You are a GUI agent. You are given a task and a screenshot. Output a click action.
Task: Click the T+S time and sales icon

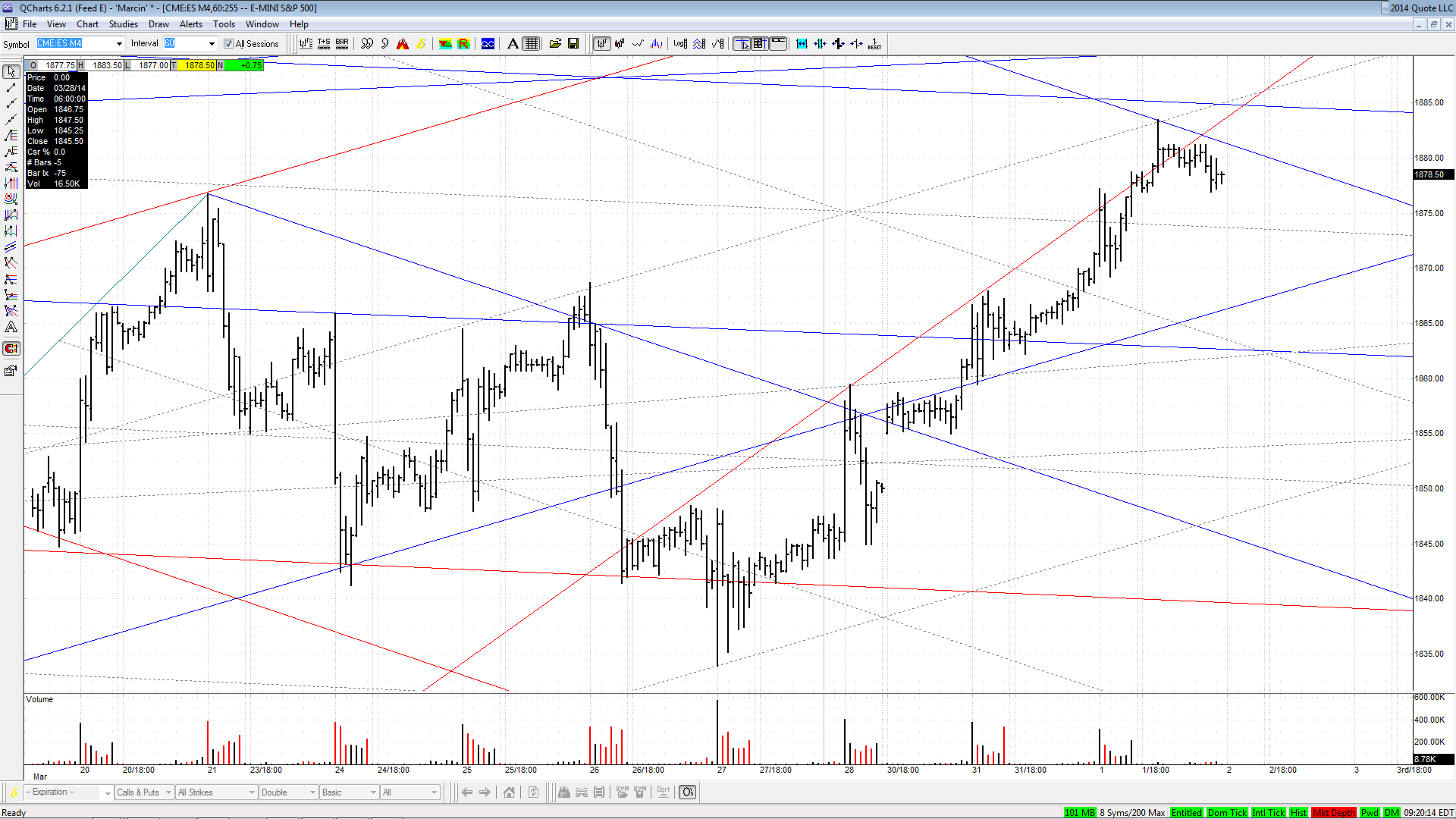point(324,44)
